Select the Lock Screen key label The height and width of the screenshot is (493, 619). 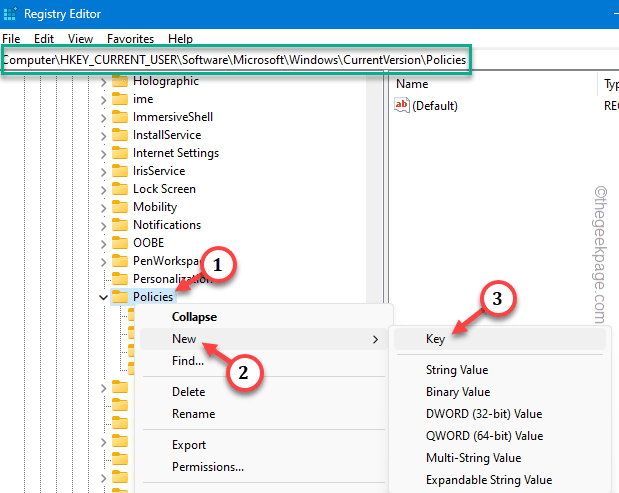(x=164, y=189)
